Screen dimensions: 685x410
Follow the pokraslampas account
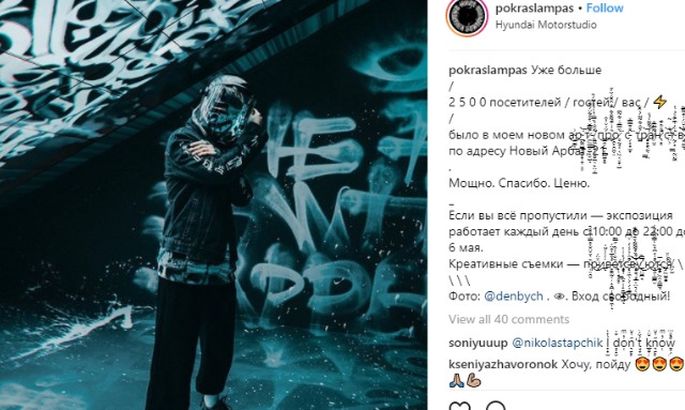click(605, 8)
